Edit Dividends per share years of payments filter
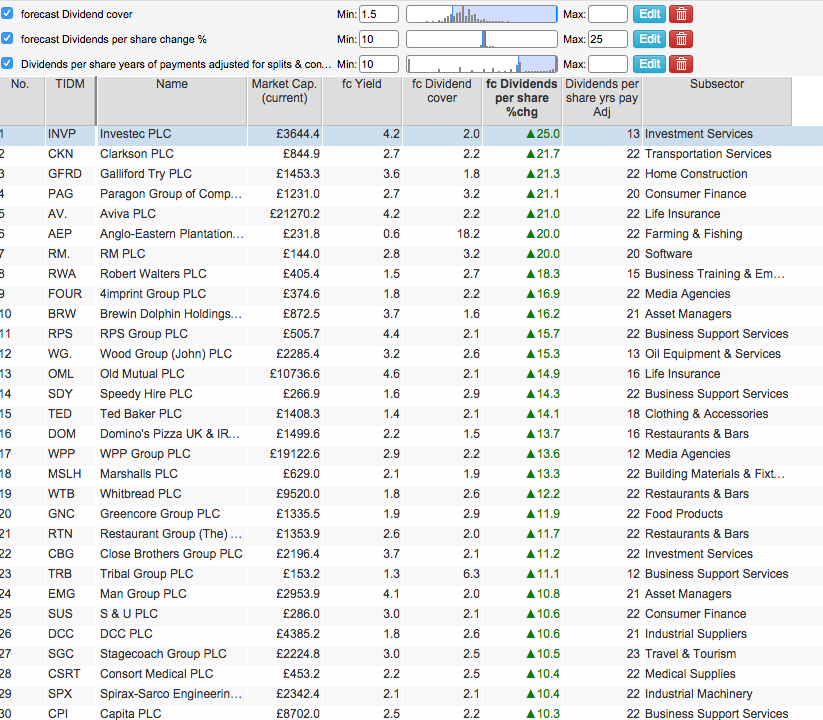Screen dimensions: 823x720 click(x=649, y=64)
